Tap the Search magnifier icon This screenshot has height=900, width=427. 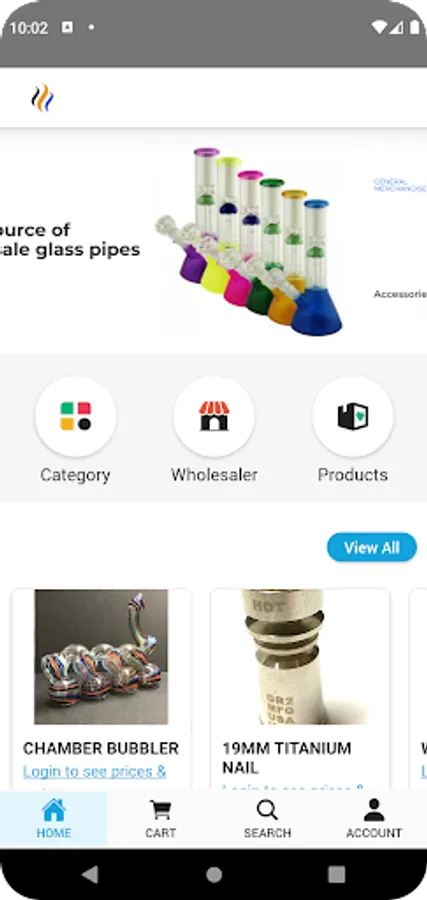267,810
